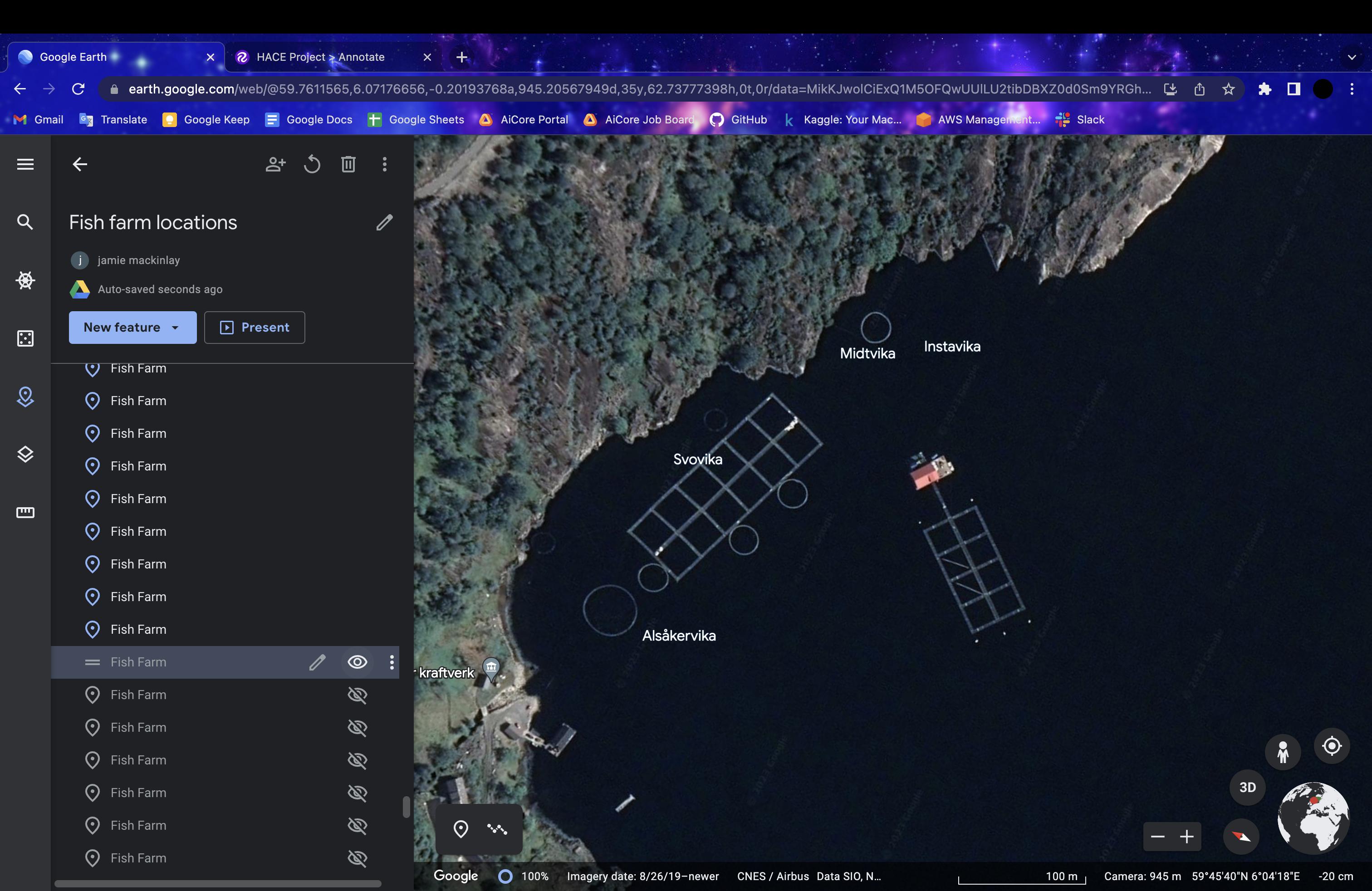Show second hidden Fish Farm below highlighted row
1372x891 pixels.
tap(358, 727)
